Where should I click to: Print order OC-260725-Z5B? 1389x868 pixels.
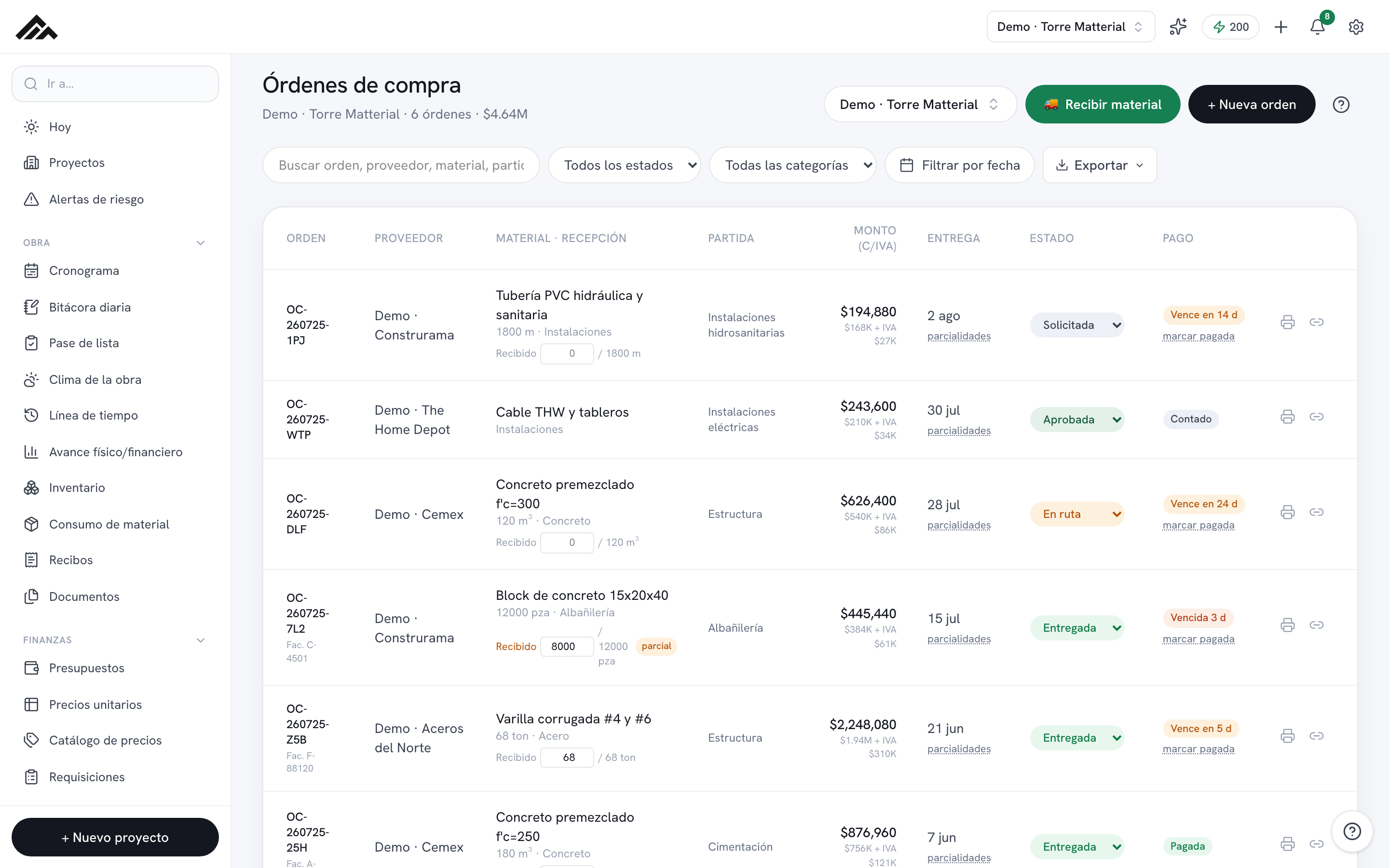point(1287,736)
